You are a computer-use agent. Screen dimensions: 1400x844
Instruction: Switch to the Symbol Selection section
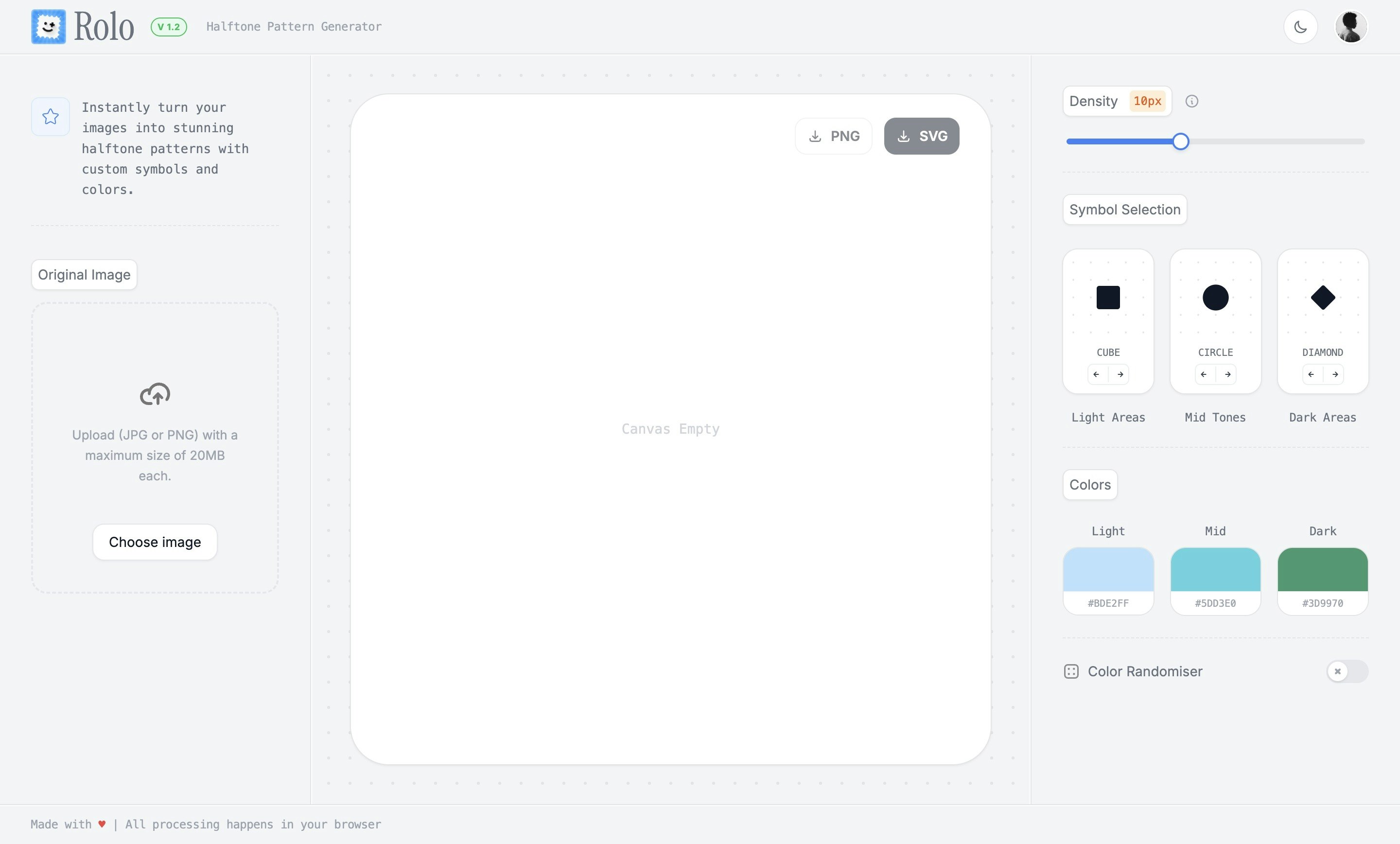[1124, 210]
